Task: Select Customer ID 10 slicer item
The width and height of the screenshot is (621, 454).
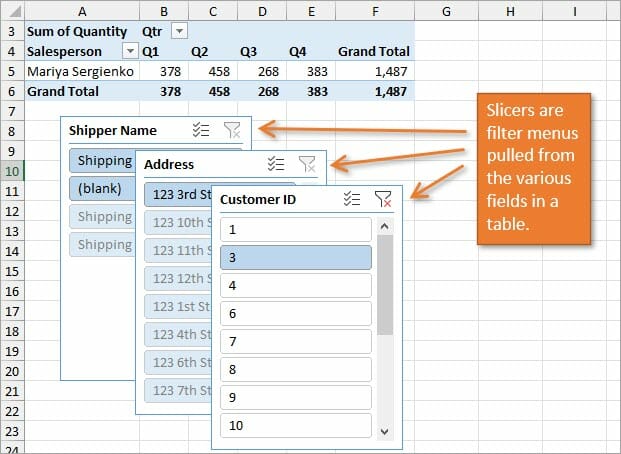Action: (295, 425)
